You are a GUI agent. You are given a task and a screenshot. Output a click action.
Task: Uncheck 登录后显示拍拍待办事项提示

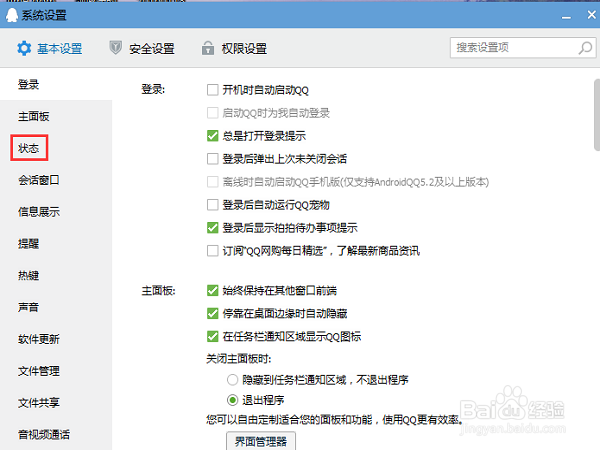[x=212, y=228]
